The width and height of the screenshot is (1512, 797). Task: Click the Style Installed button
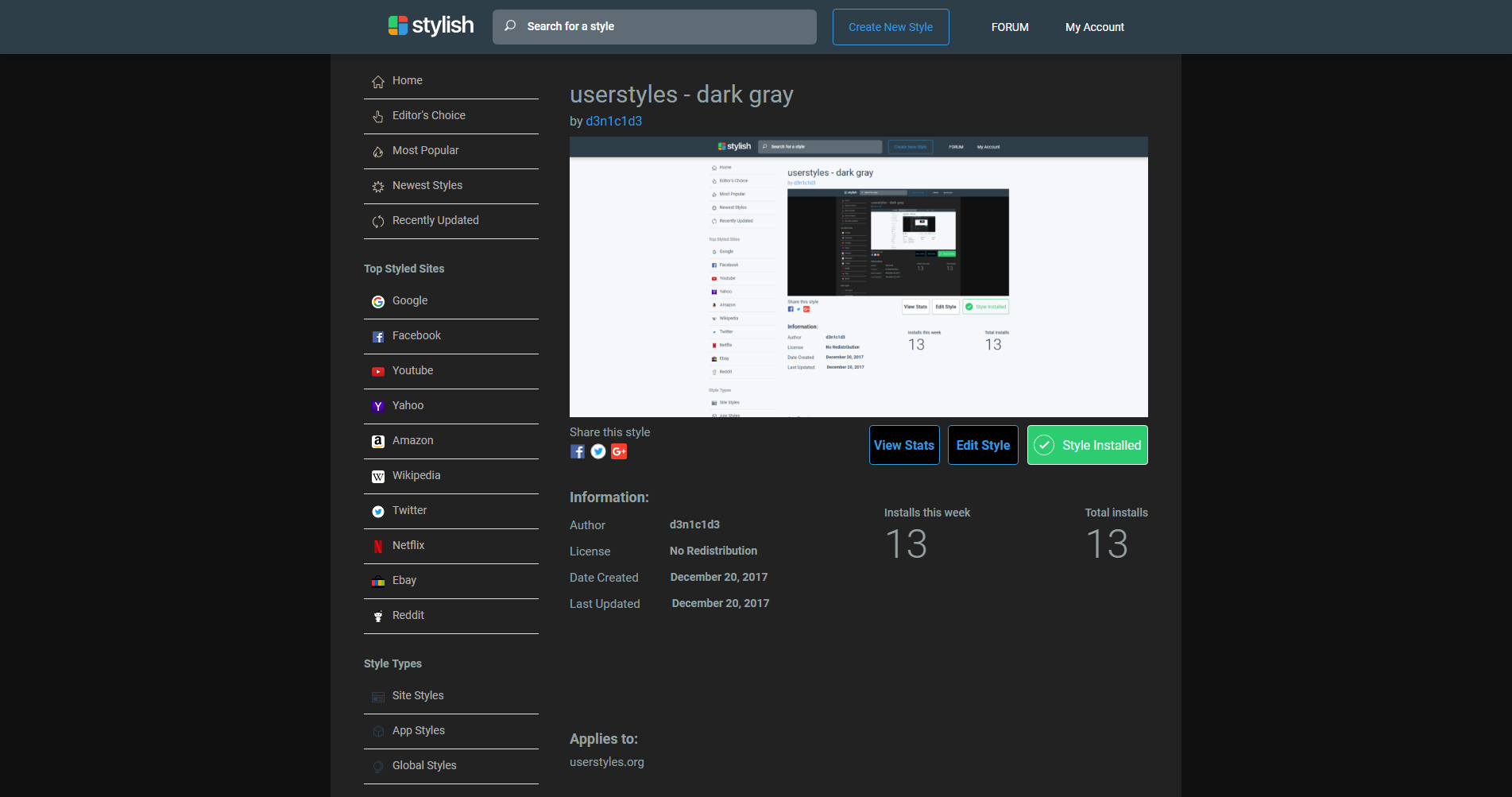click(x=1088, y=445)
